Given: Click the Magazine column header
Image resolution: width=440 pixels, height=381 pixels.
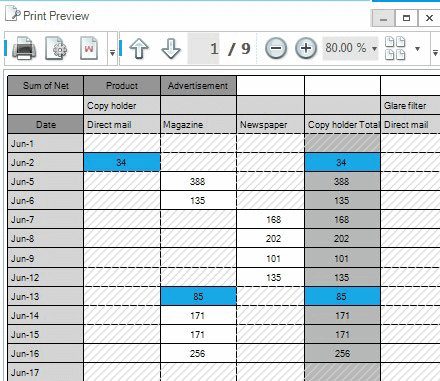Looking at the screenshot, I should point(198,125).
